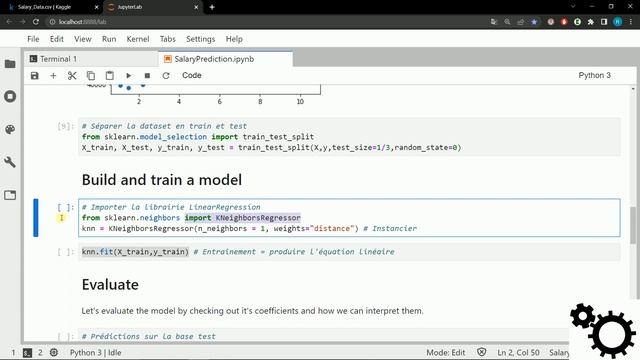Open the Open Tabs sidebar icon

(x=10, y=195)
